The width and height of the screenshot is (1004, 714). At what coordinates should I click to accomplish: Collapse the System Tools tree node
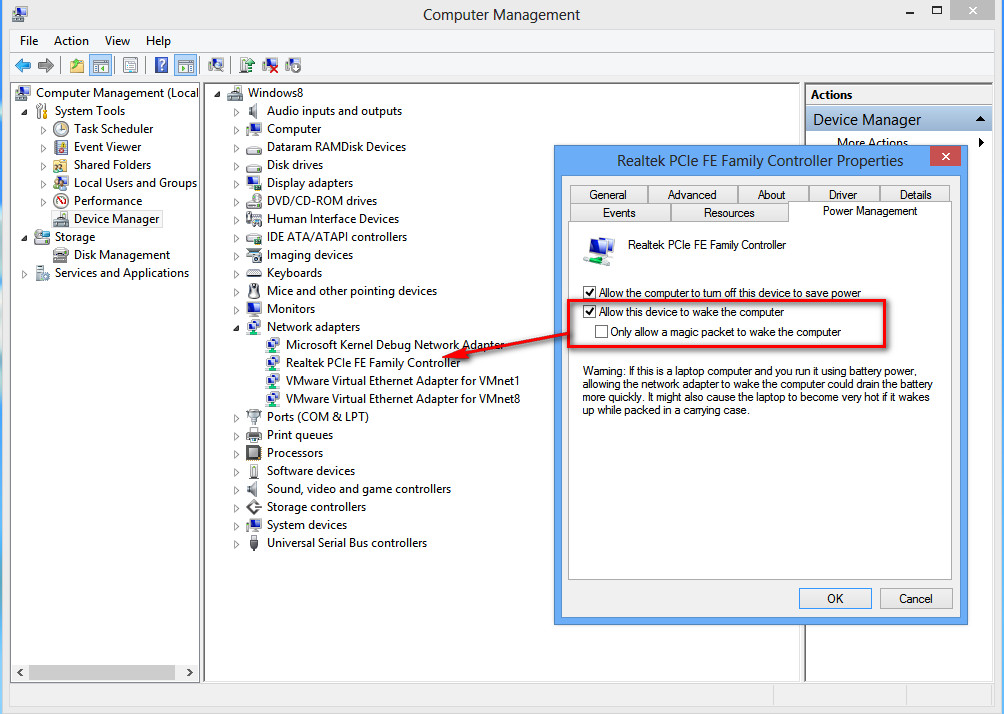point(24,111)
